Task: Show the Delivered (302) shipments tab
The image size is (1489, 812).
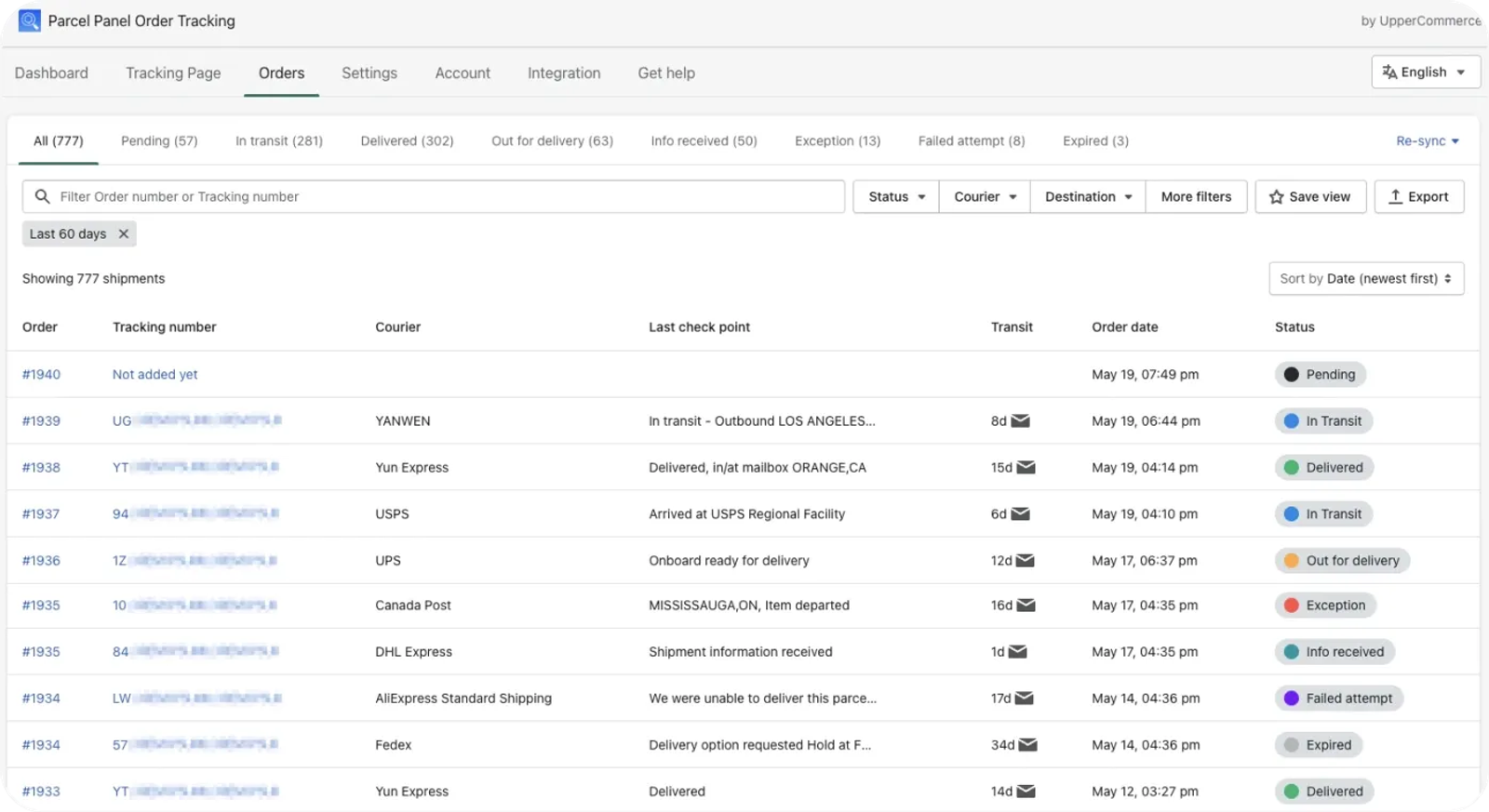Action: [407, 140]
